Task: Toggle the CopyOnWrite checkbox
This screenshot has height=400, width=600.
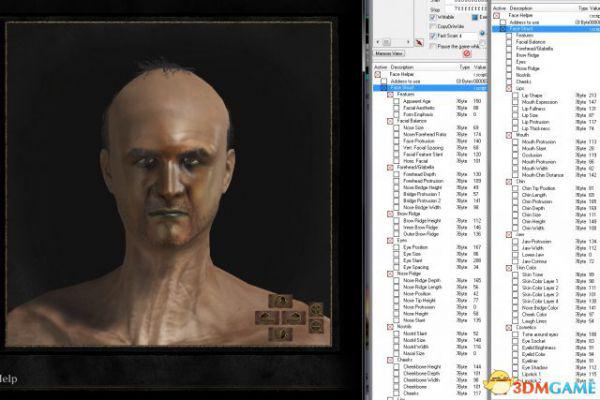Action: pos(433,26)
